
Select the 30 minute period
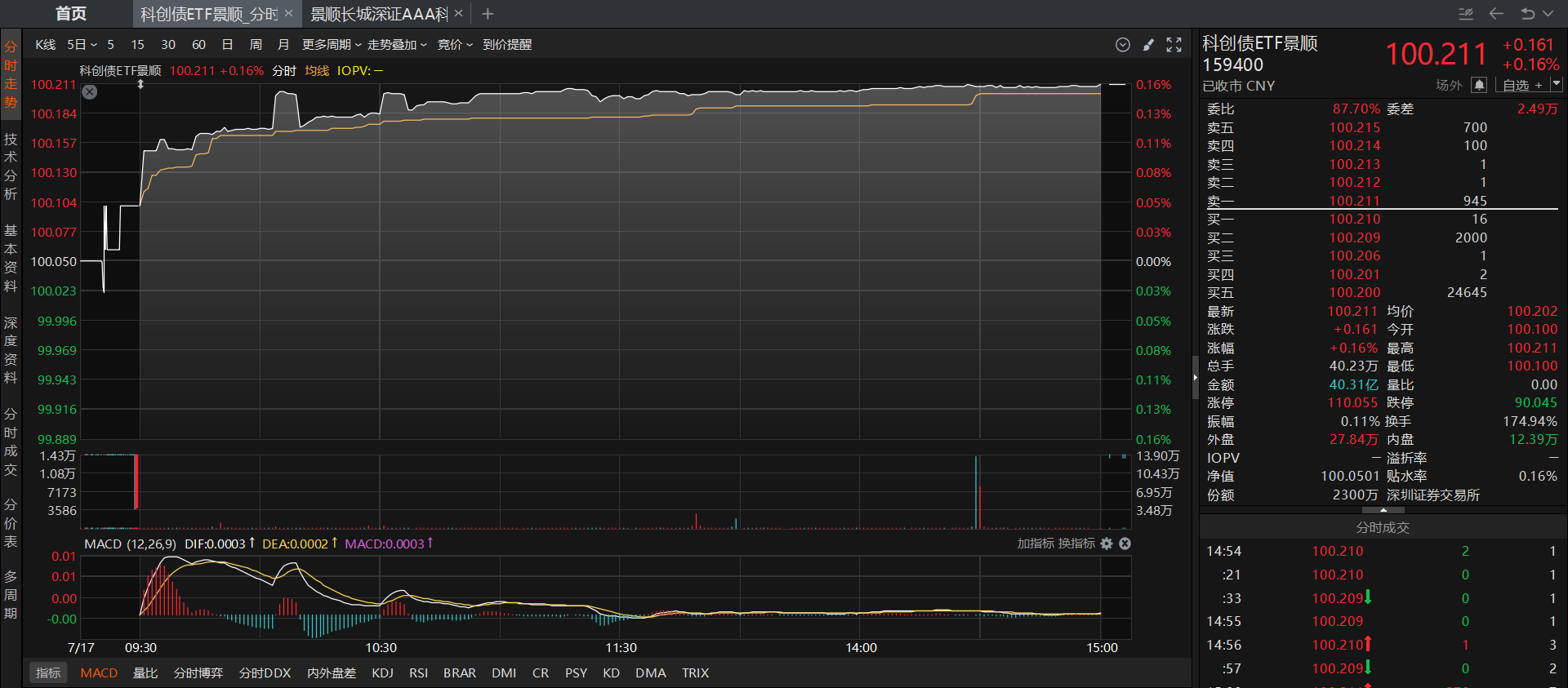168,45
